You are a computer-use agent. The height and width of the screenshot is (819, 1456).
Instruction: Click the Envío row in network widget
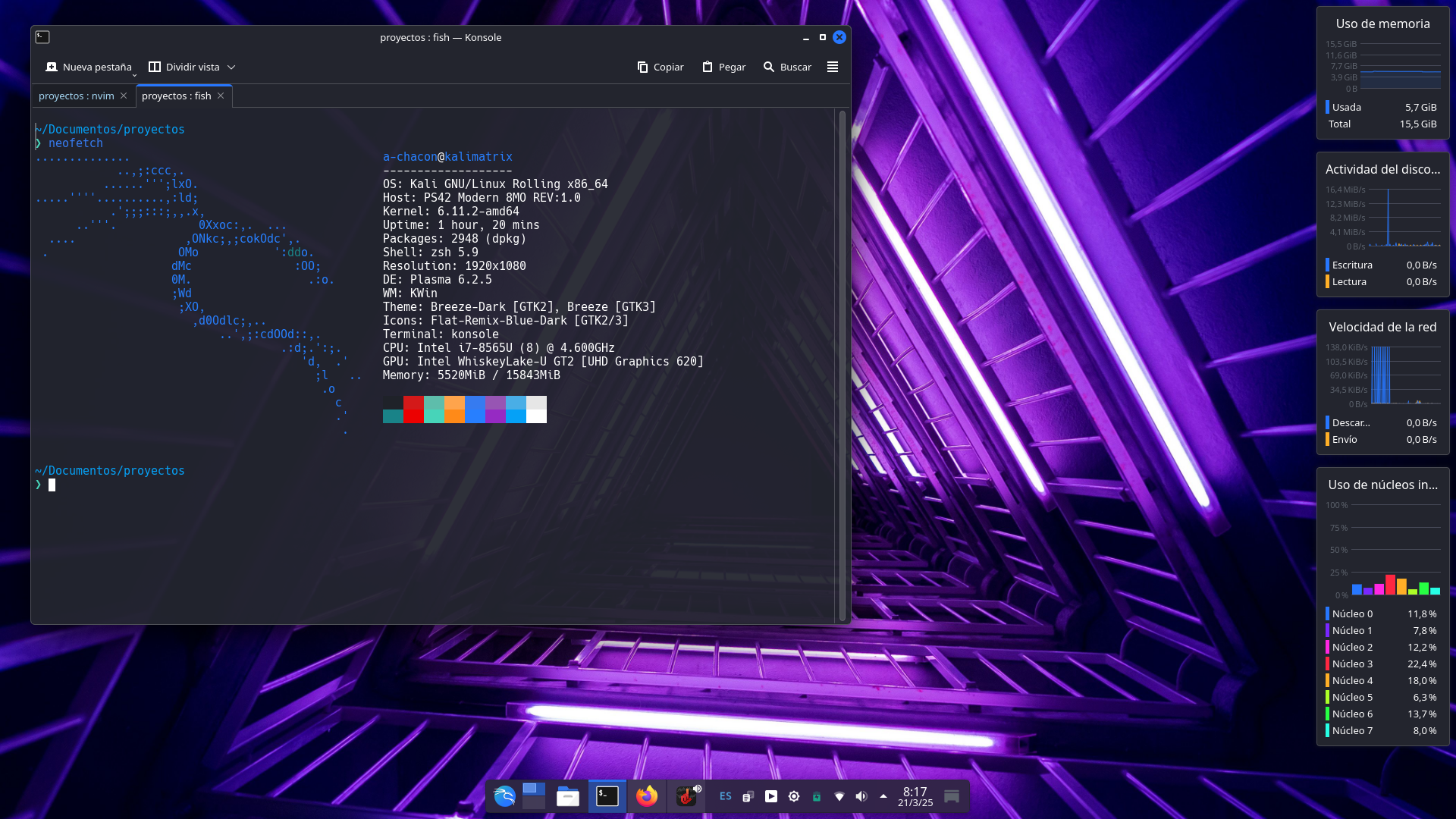coord(1382,439)
